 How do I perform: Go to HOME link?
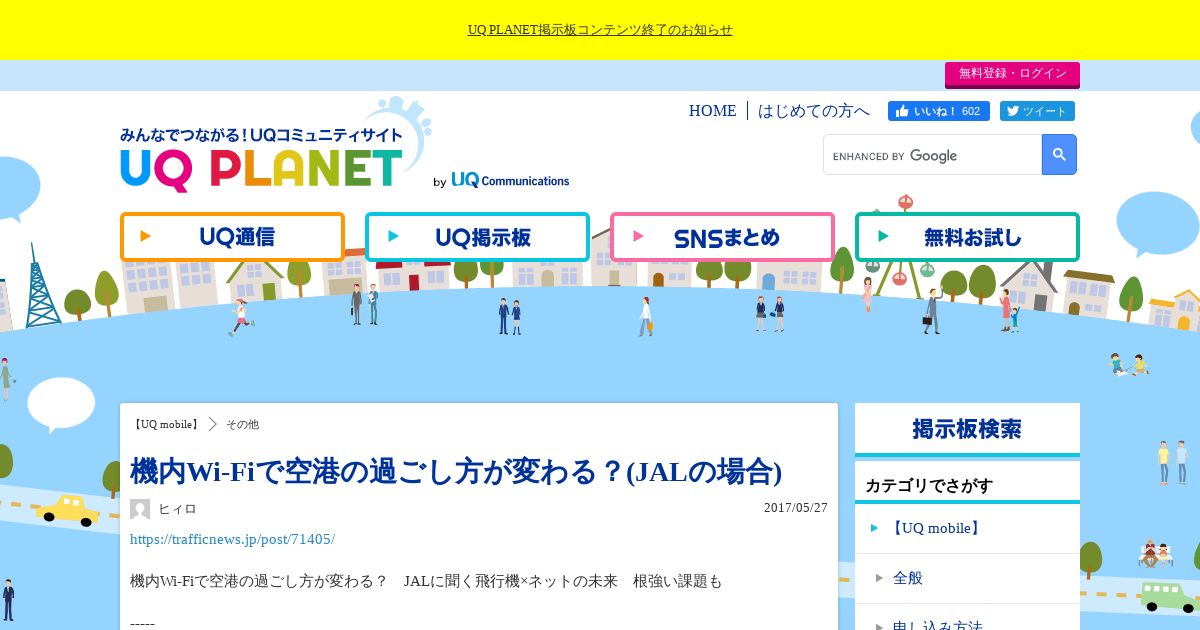point(712,111)
